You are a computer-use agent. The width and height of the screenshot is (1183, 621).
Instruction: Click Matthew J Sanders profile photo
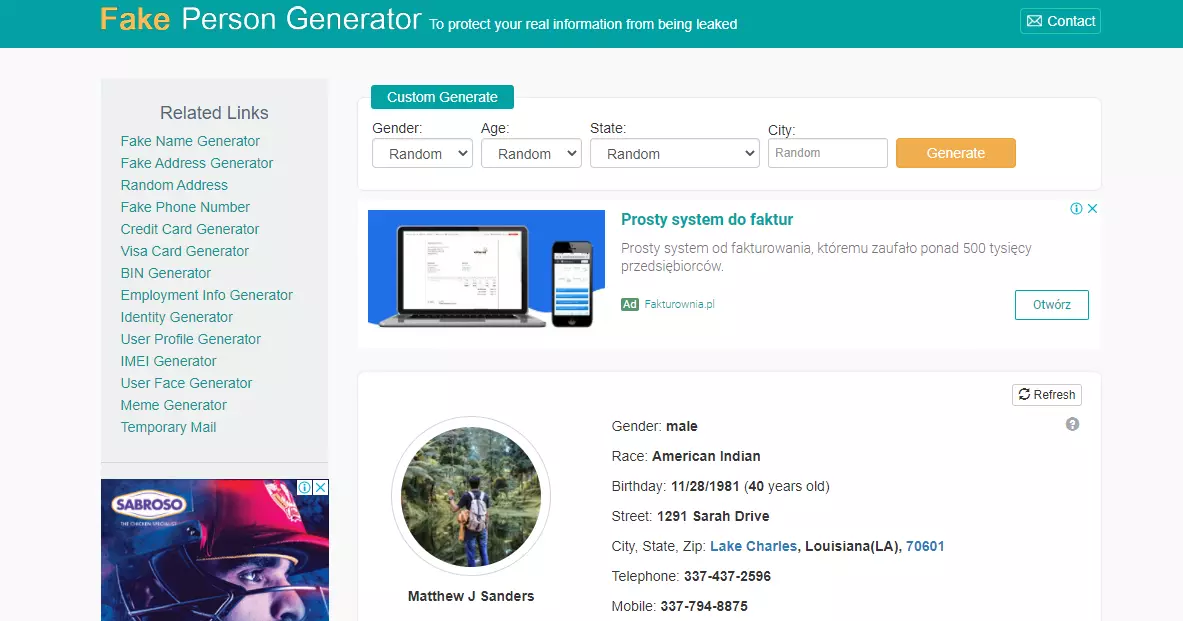pos(471,497)
